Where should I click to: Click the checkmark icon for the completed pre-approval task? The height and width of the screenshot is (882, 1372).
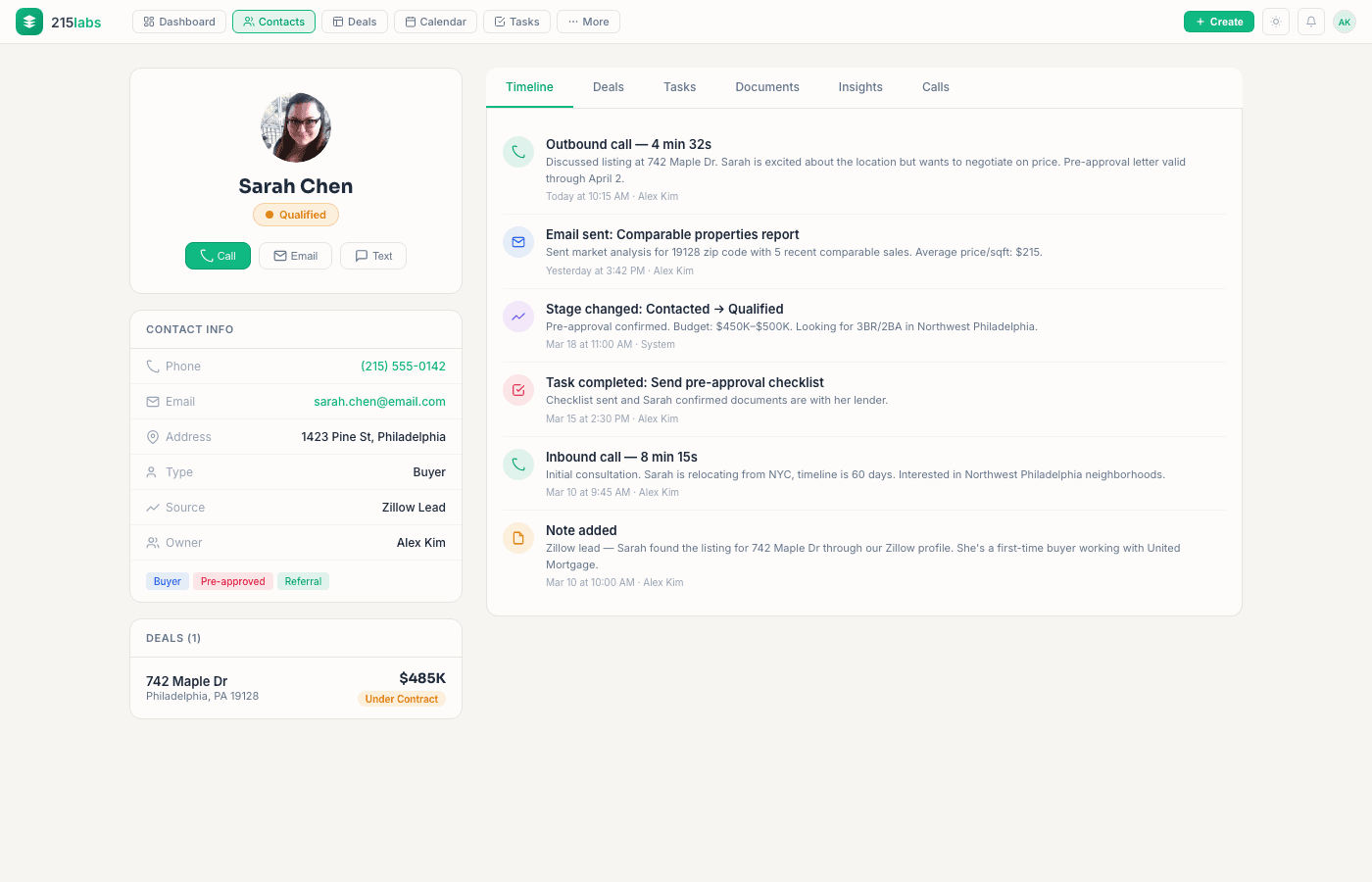[517, 389]
